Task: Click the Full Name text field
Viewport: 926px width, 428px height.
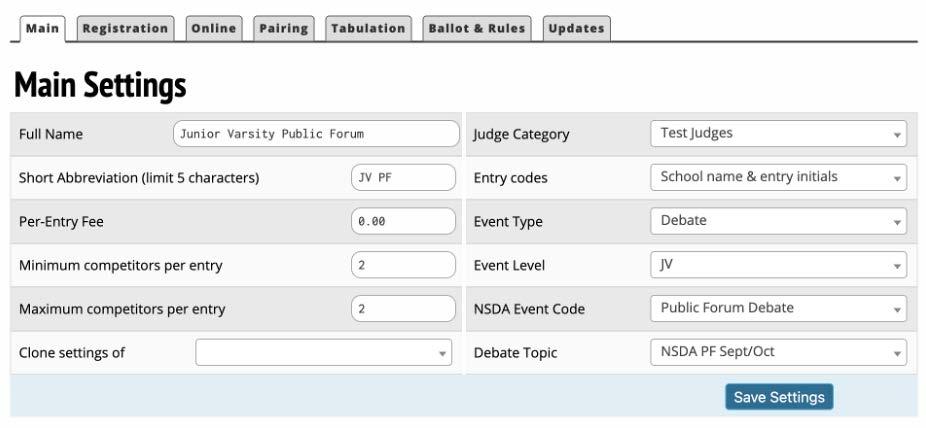Action: pos(313,134)
